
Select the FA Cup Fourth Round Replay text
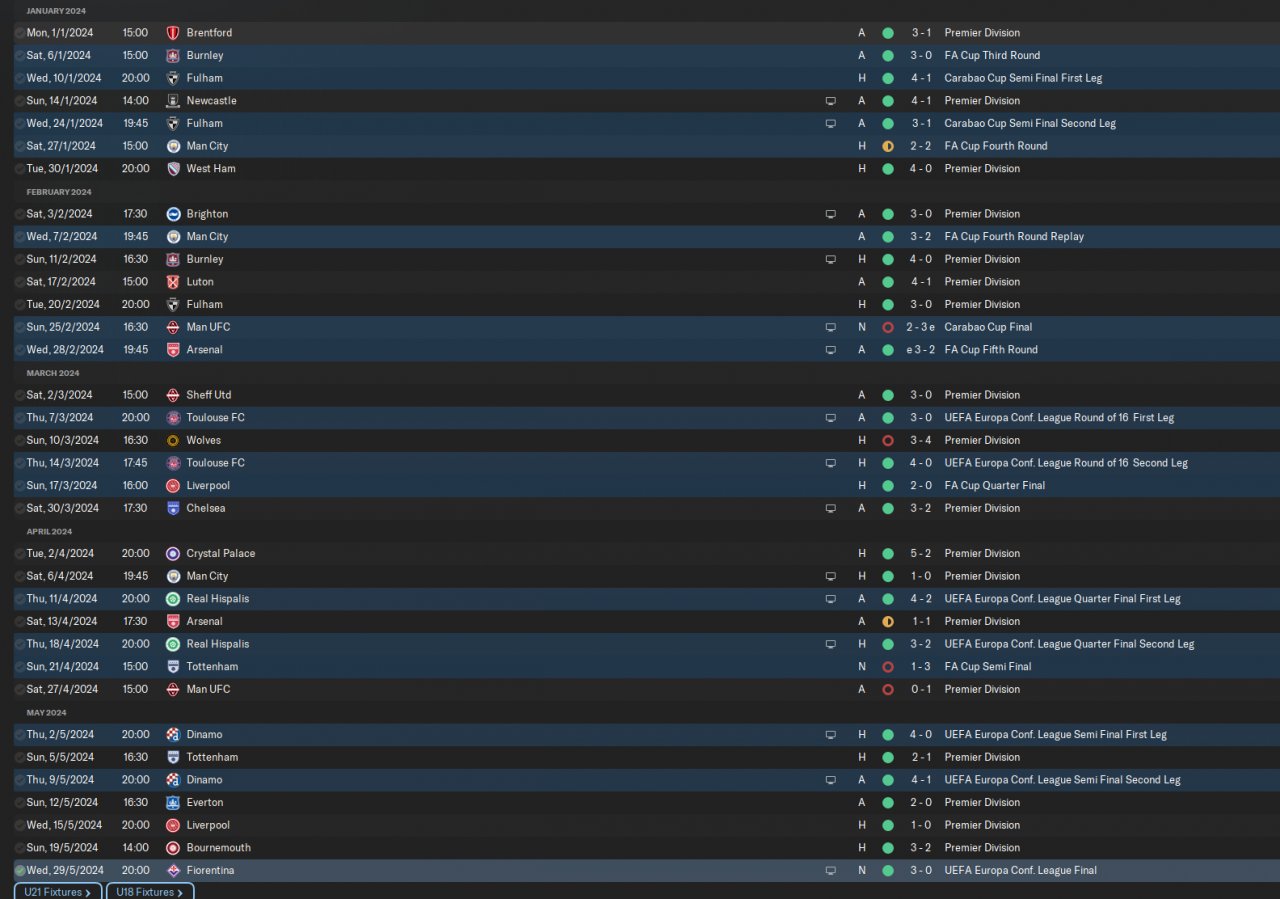1014,237
